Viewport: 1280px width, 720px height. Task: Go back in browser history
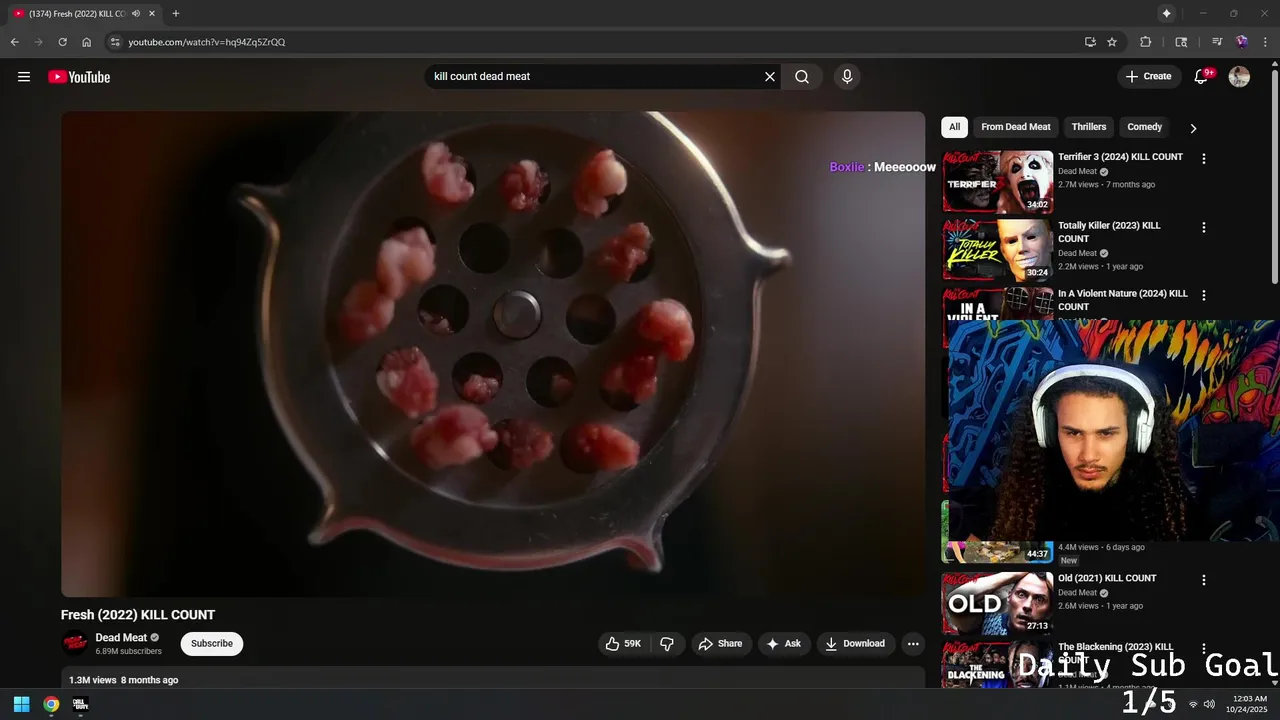pyautogui.click(x=14, y=42)
